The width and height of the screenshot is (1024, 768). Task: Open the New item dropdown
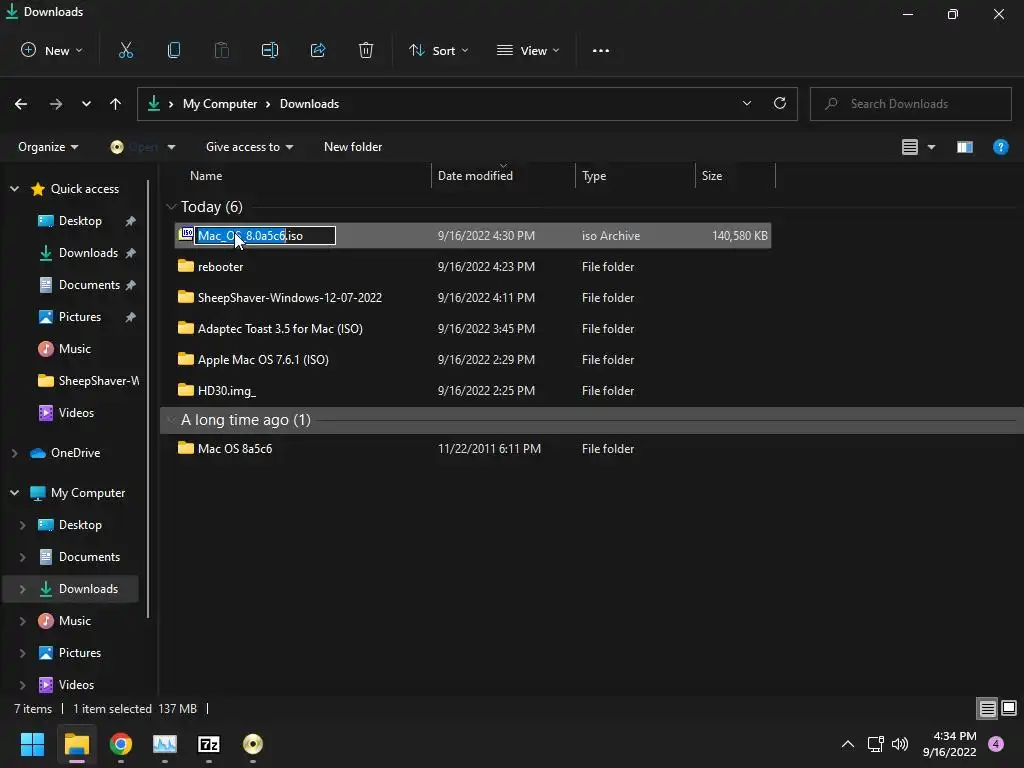52,50
